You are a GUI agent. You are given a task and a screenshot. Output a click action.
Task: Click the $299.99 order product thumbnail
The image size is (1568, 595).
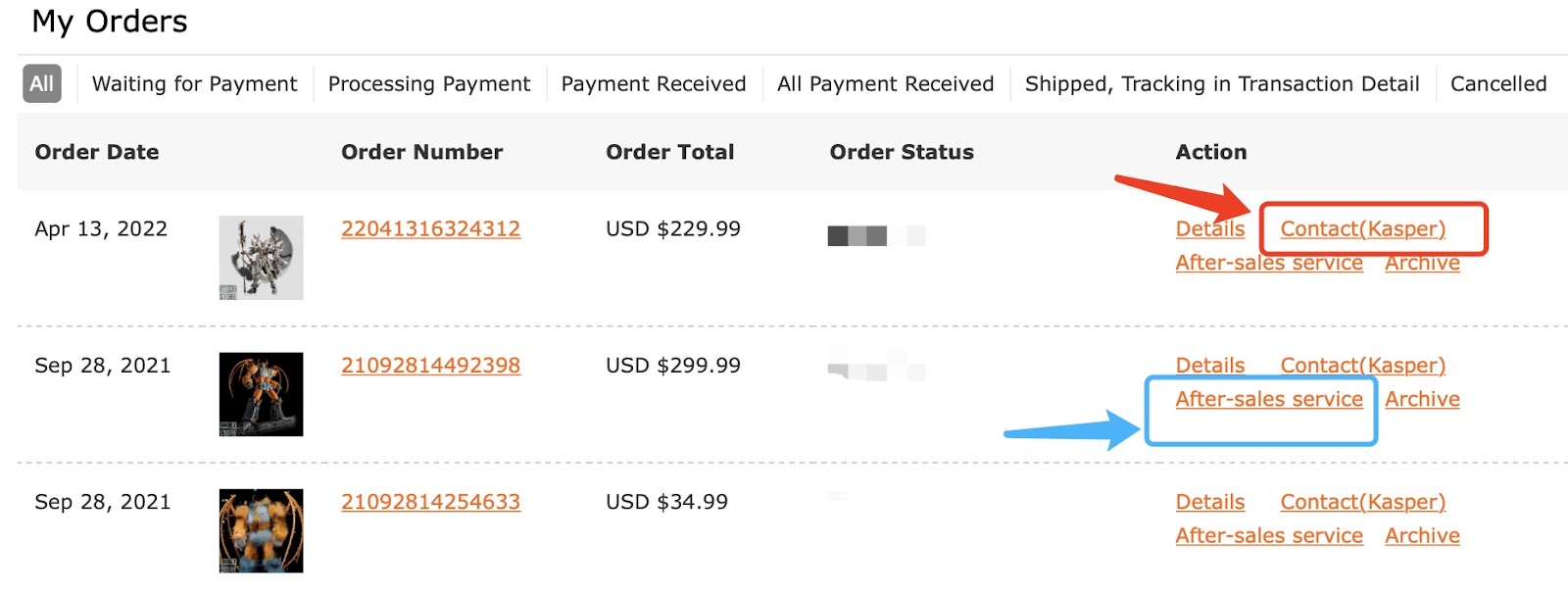coord(261,394)
